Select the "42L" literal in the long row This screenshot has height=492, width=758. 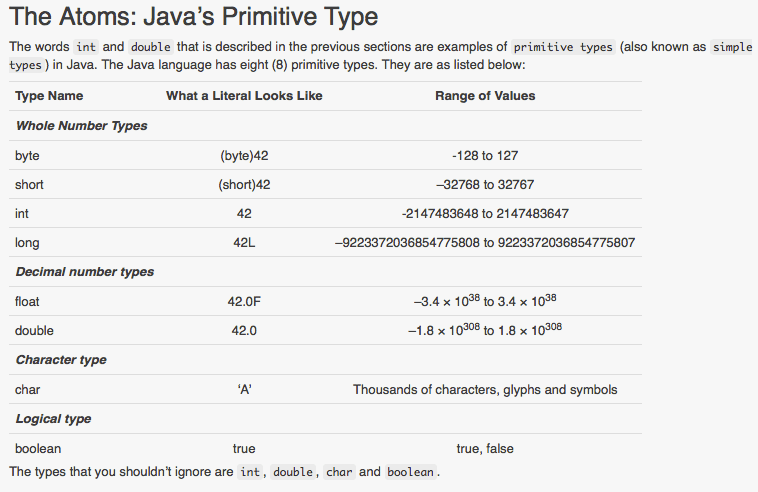(244, 243)
